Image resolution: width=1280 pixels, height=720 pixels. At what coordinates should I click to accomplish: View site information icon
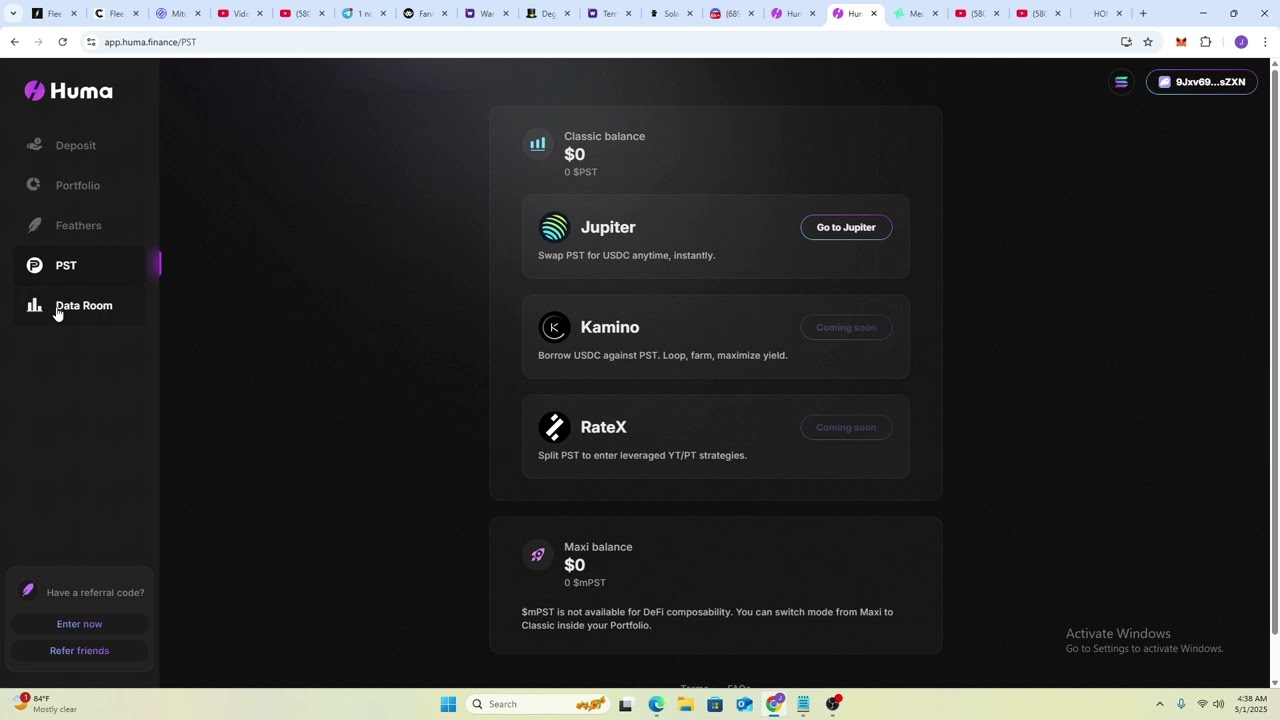91,42
